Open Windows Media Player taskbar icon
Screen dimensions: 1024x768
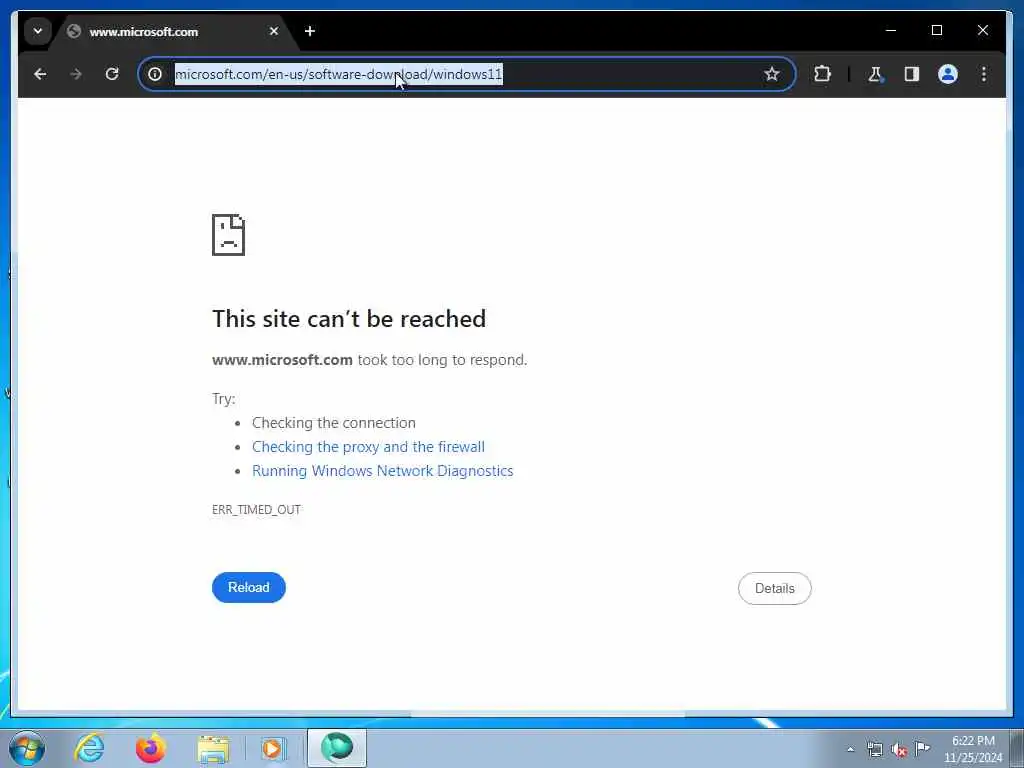tap(272, 748)
